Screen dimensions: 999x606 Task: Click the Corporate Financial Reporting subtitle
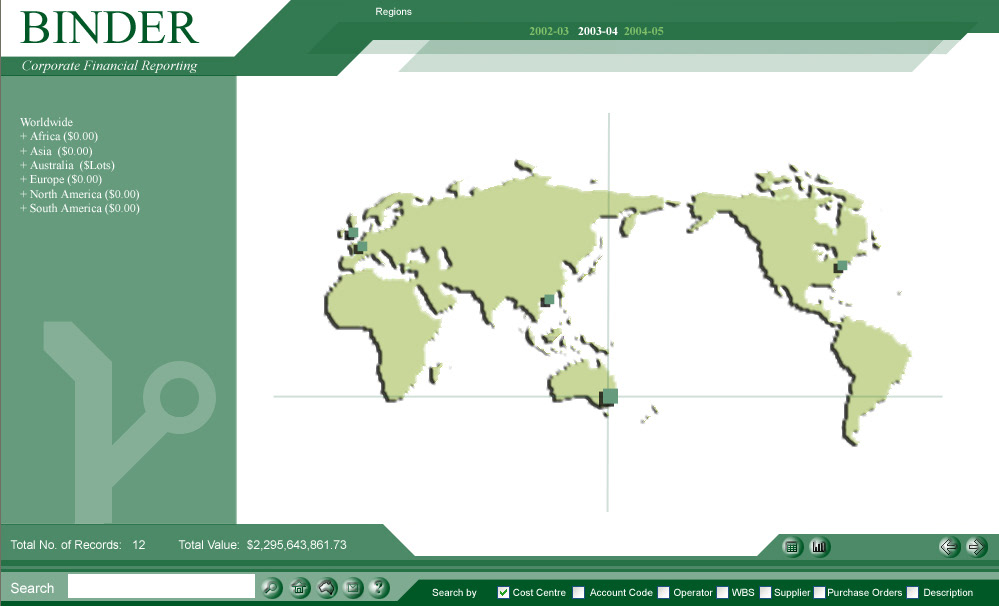pos(110,66)
